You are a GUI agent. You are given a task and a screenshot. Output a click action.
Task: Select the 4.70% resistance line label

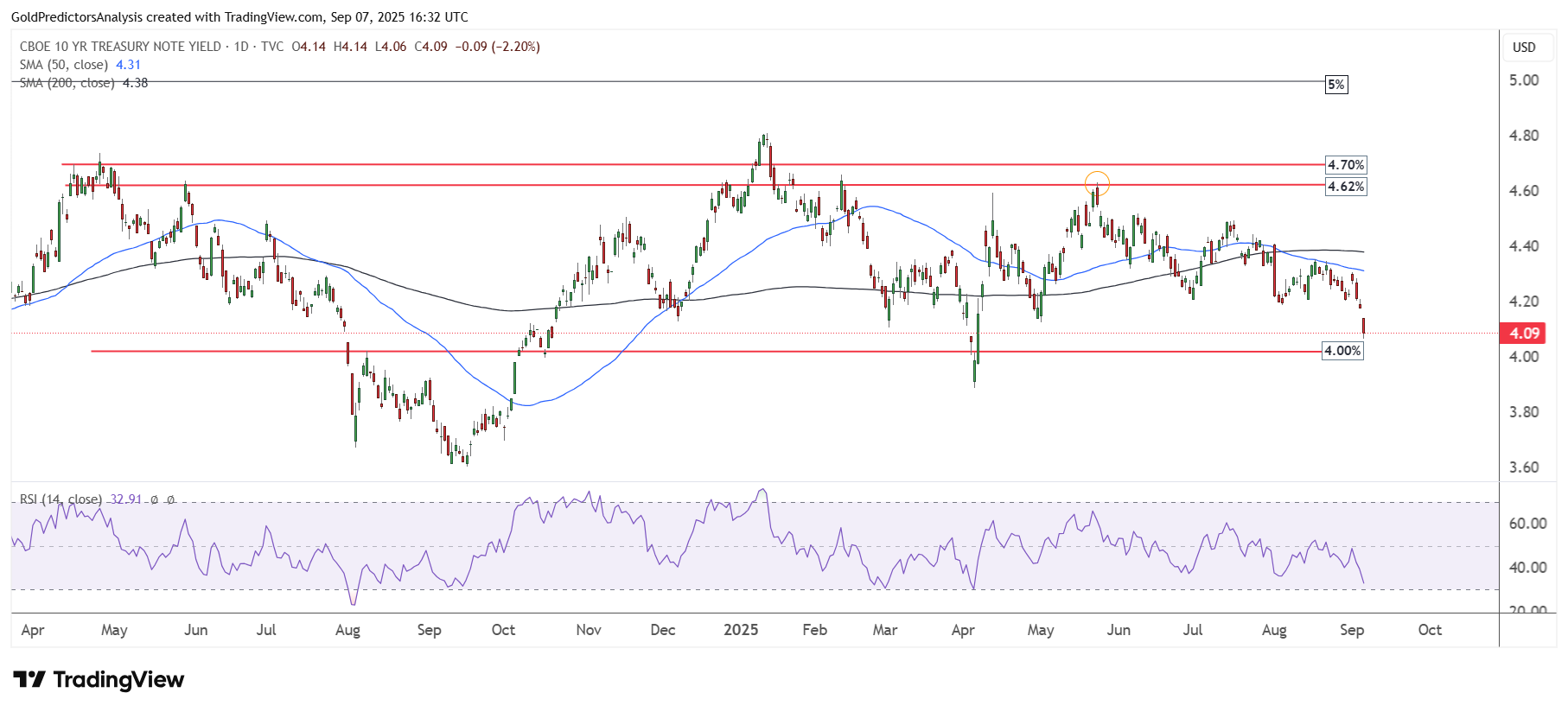[1346, 165]
